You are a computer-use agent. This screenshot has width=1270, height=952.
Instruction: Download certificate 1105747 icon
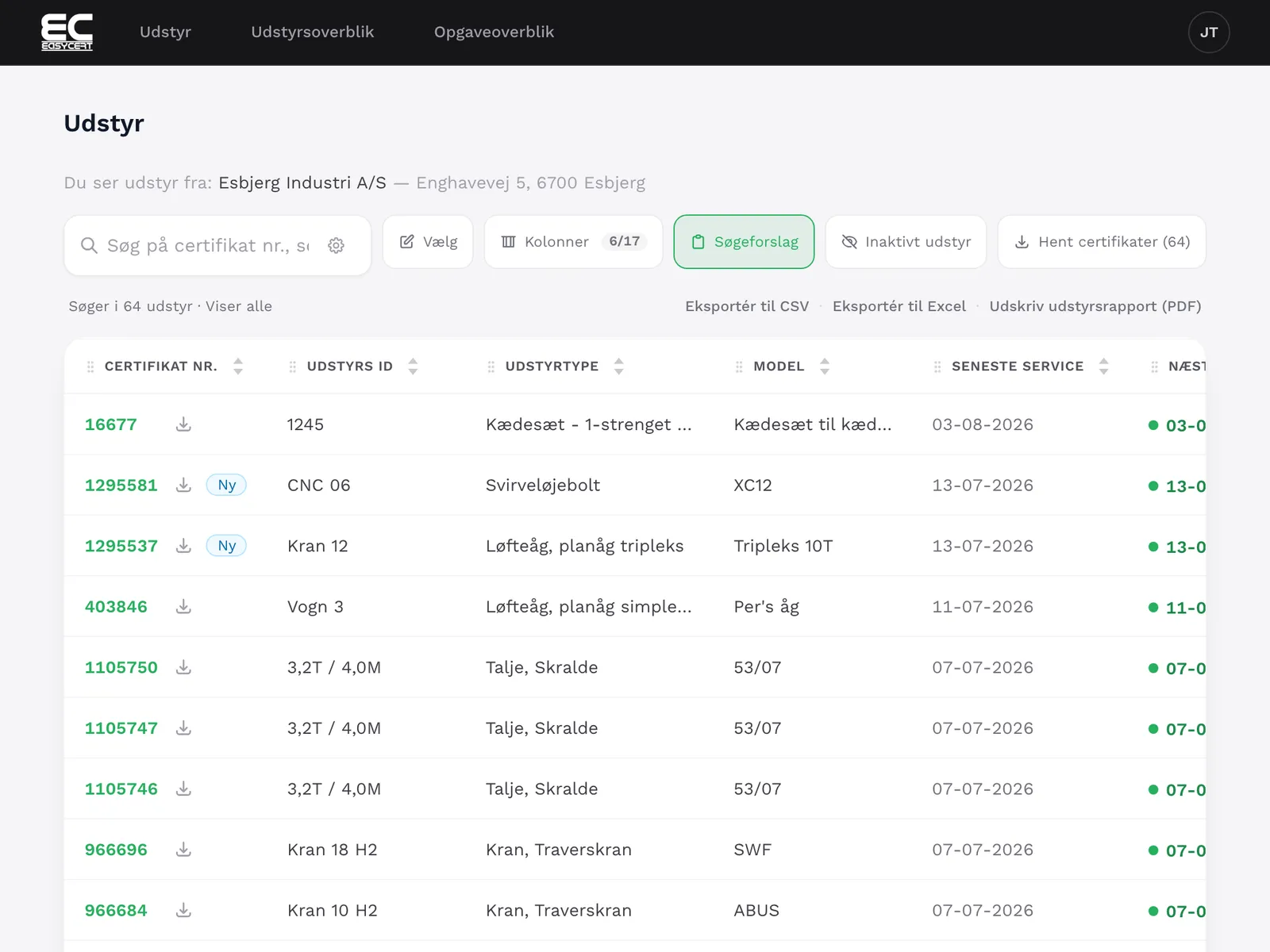tap(183, 728)
